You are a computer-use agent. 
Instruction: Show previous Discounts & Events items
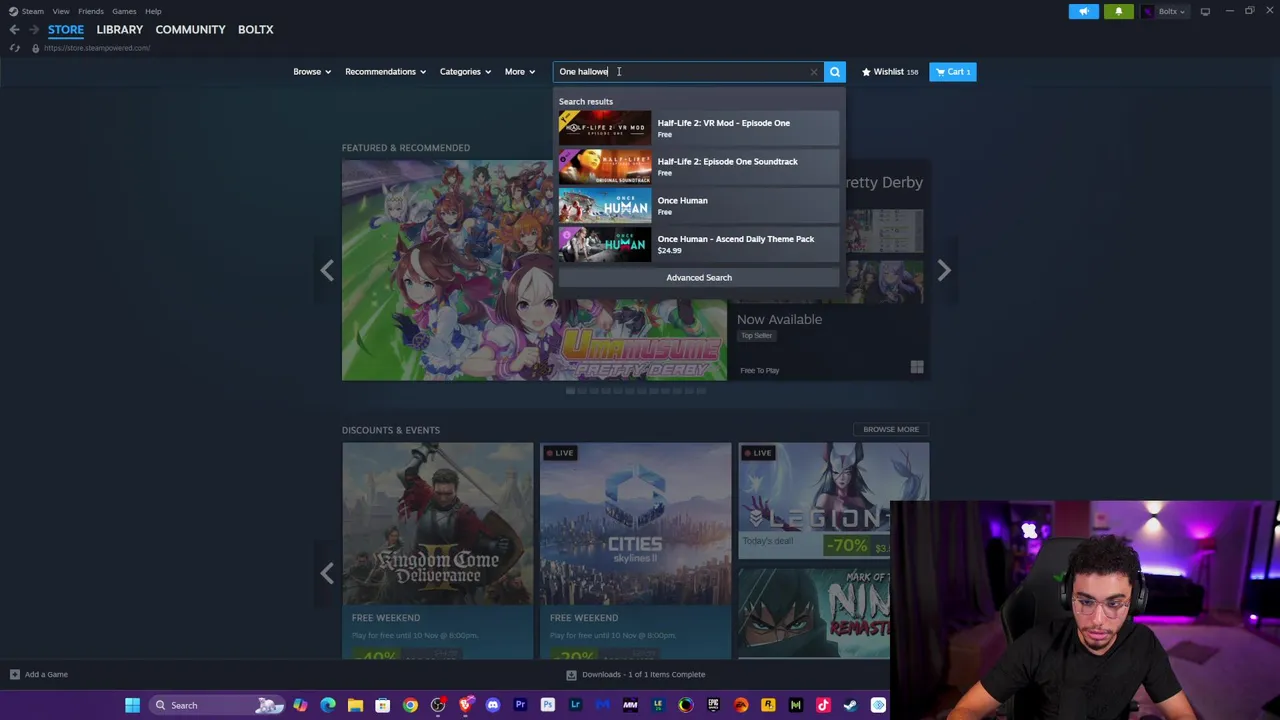pos(327,572)
